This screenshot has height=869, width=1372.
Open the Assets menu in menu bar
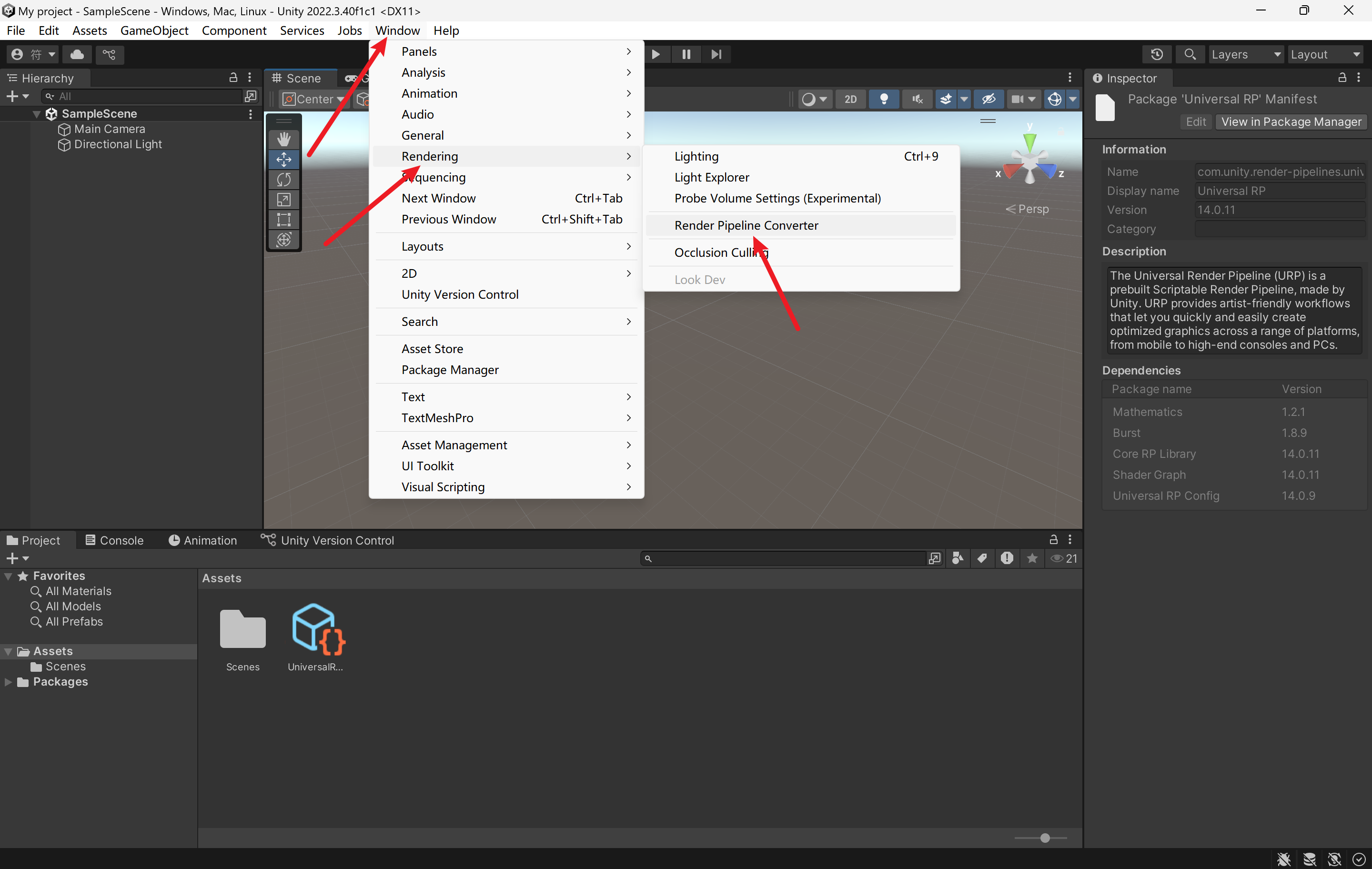pyautogui.click(x=90, y=30)
